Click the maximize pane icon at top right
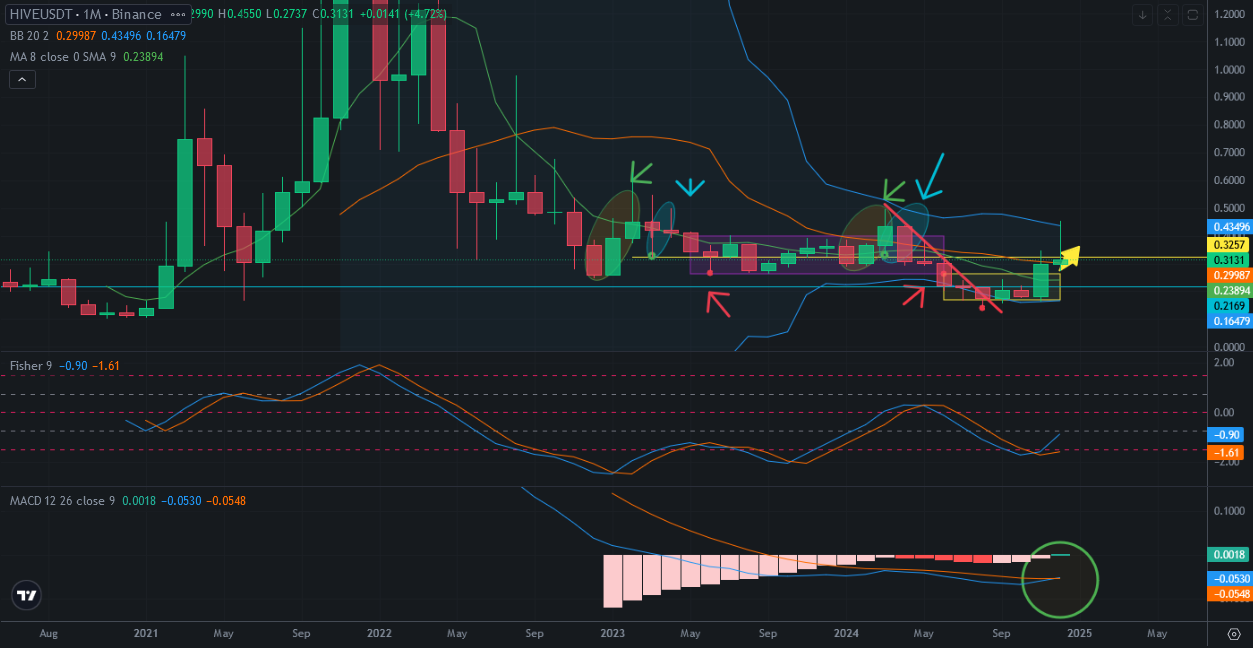Viewport: 1253px width, 648px height. (1191, 15)
